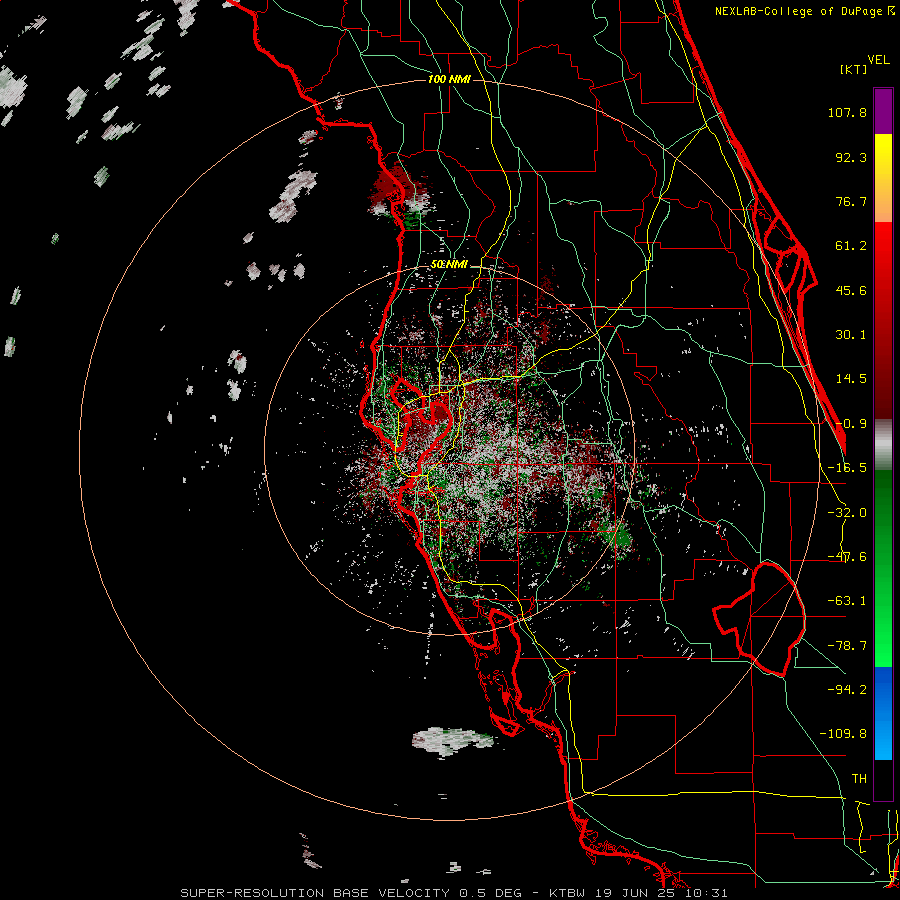
Task: Click the TH label on the legend
Action: tap(859, 778)
